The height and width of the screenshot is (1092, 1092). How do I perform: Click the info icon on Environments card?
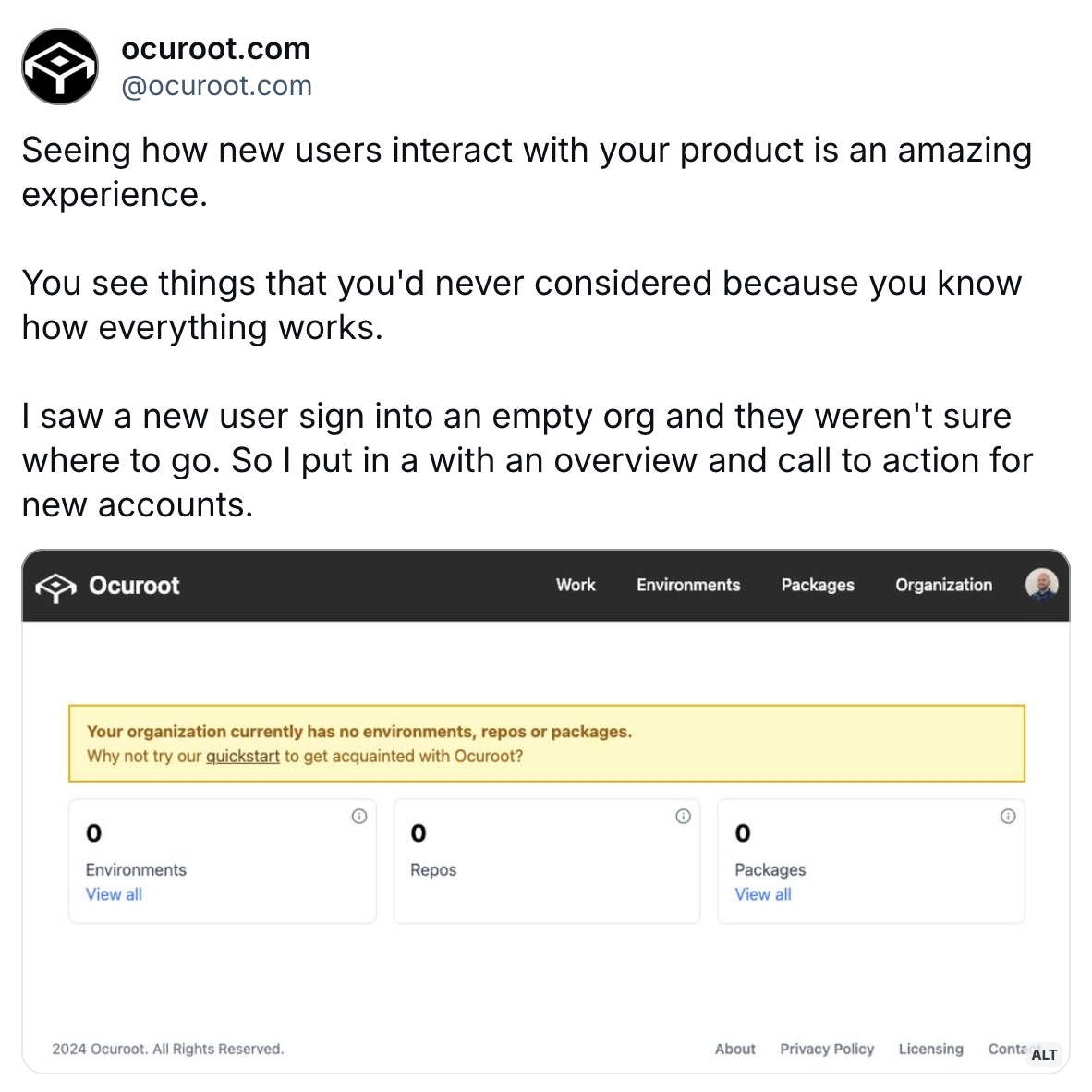[359, 816]
